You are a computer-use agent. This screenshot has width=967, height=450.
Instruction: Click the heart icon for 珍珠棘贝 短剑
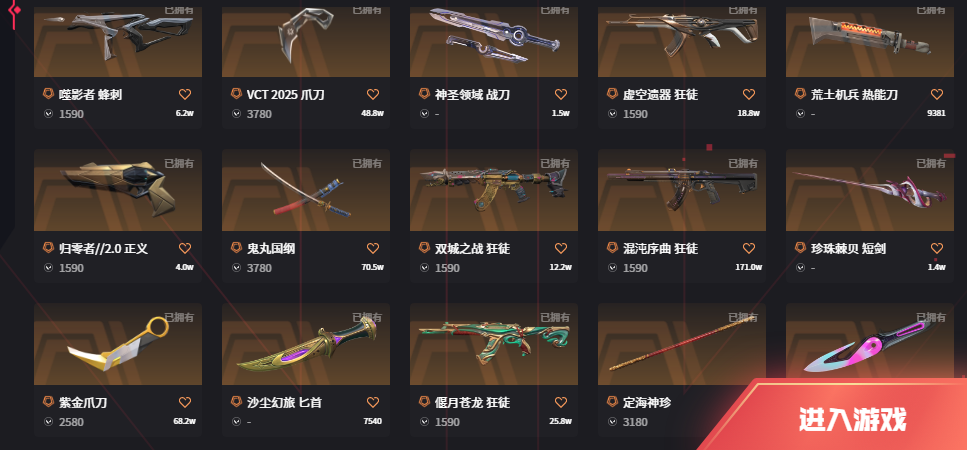(937, 248)
